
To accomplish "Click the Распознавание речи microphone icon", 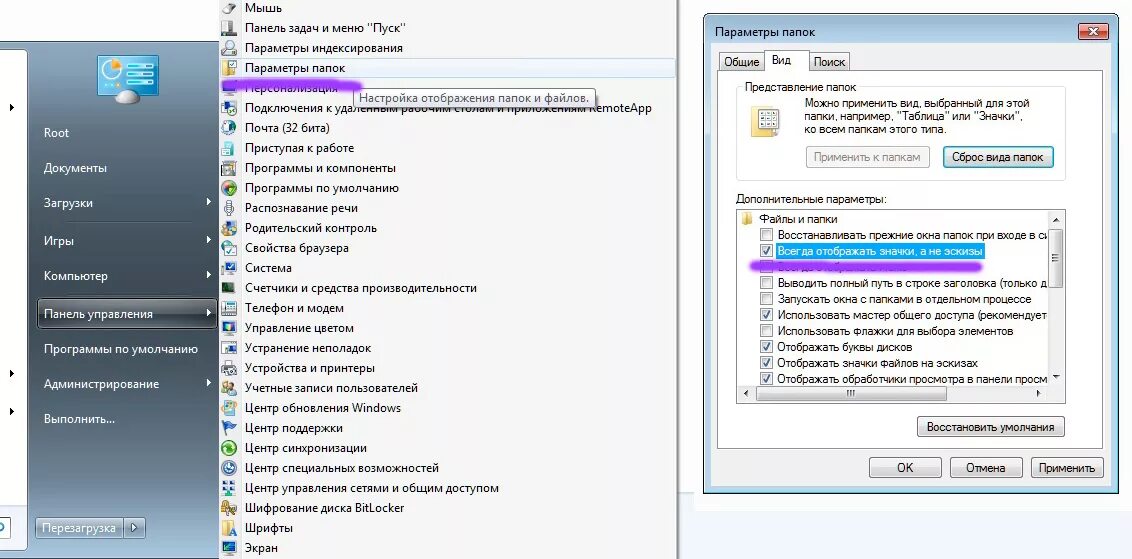I will pyautogui.click(x=229, y=208).
